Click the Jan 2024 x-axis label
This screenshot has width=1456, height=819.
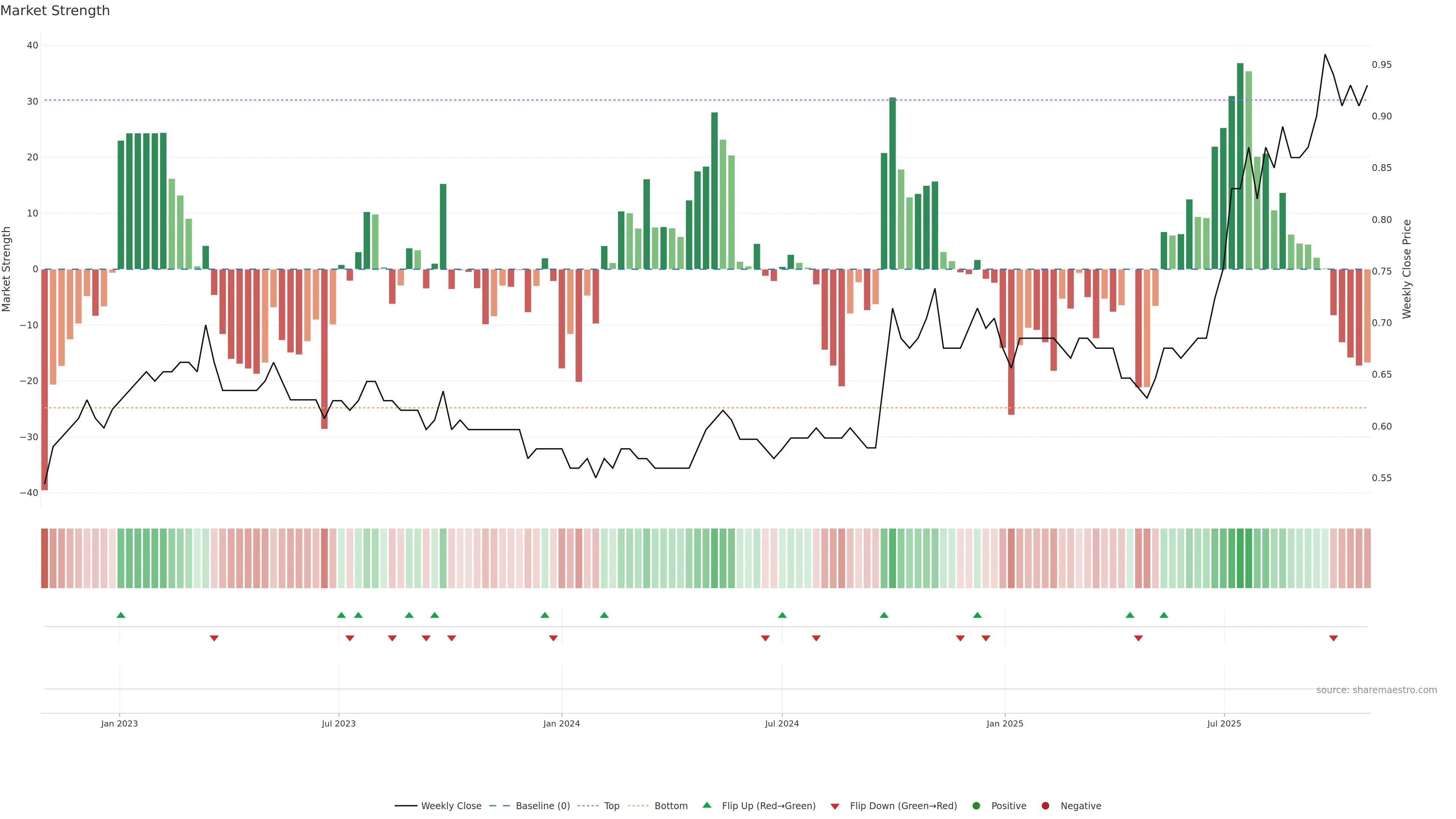[x=561, y=723]
